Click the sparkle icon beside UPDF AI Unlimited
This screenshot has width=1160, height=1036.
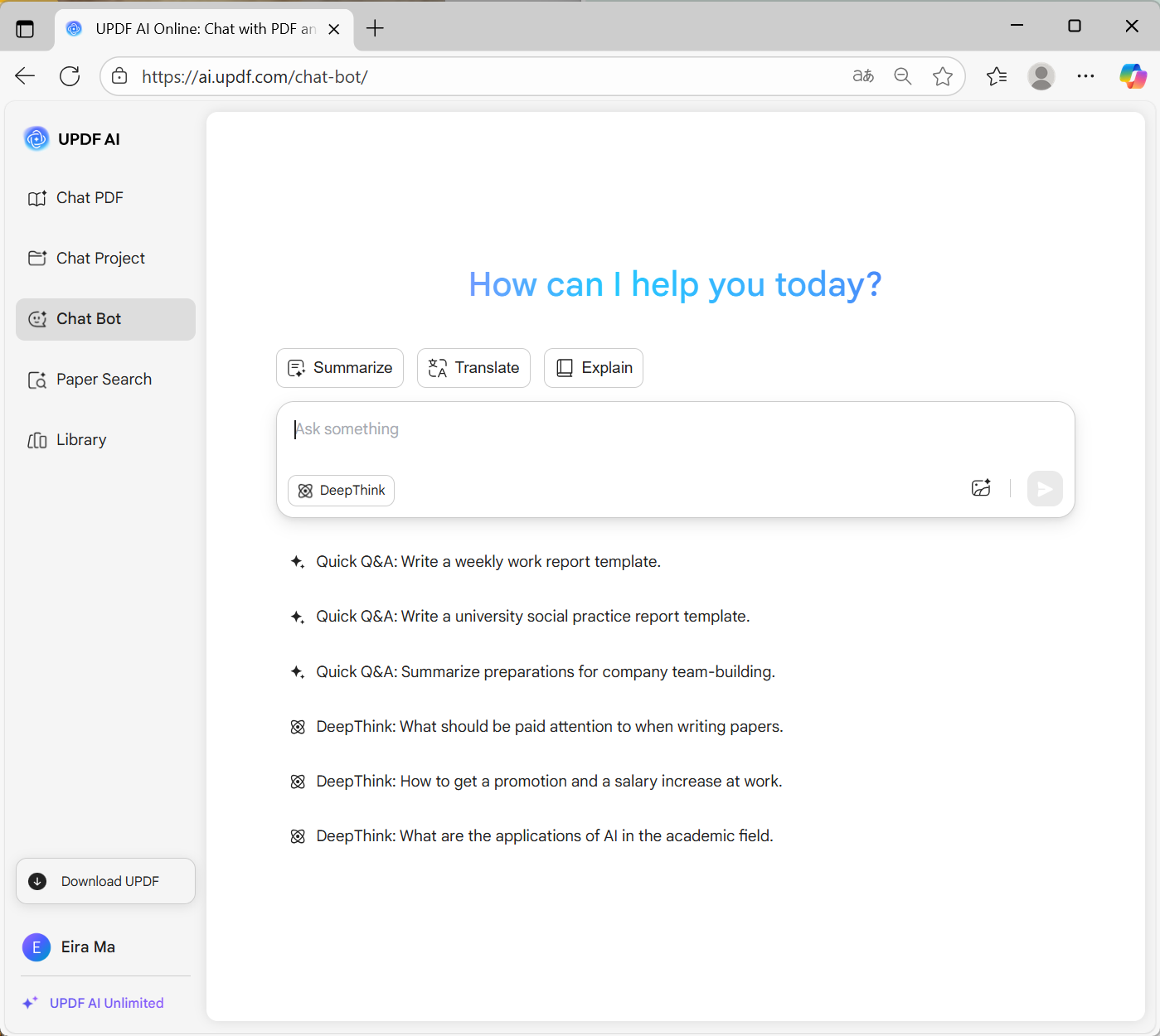pos(30,1003)
